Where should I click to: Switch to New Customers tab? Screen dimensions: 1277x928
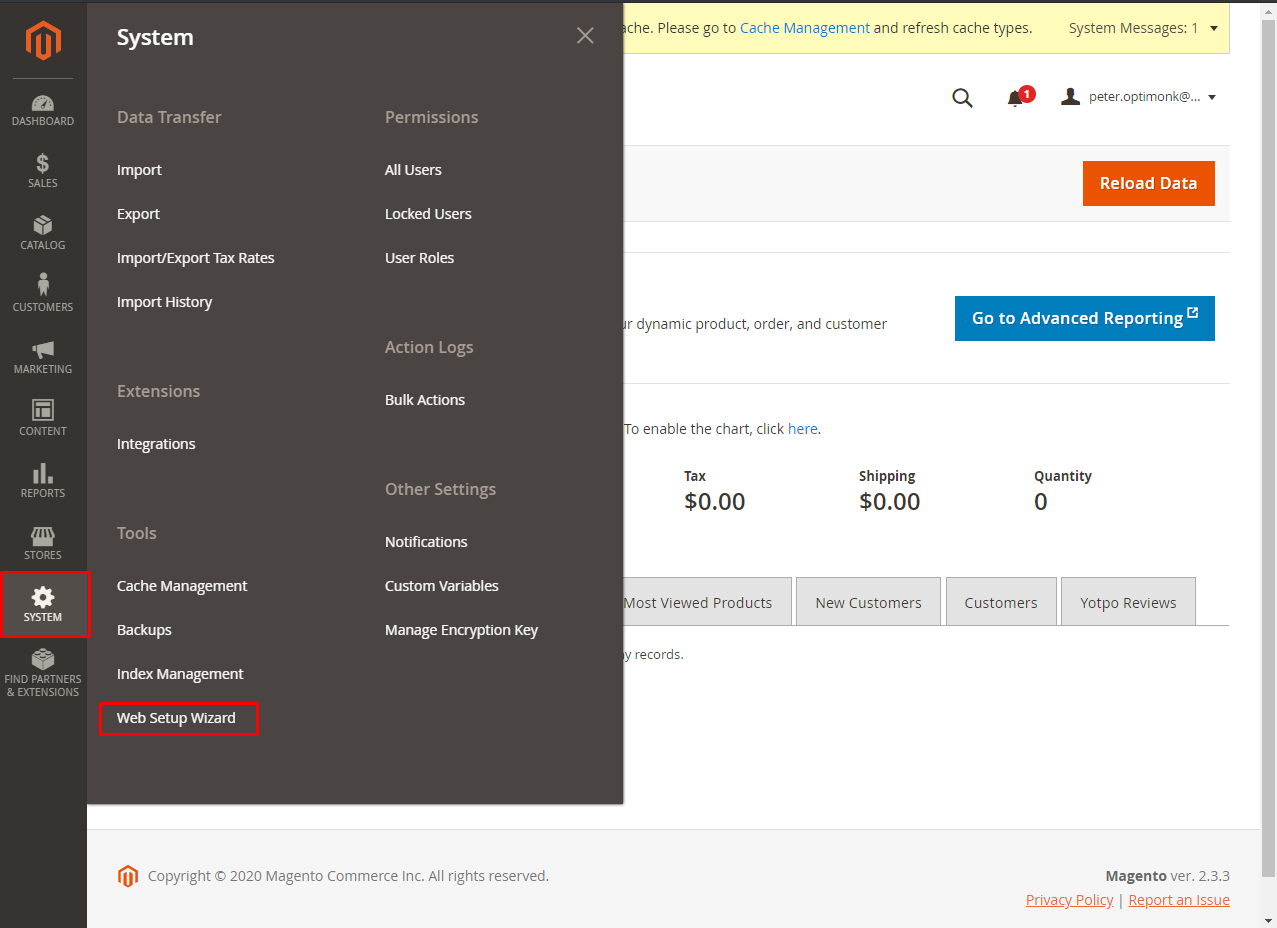[x=868, y=602]
